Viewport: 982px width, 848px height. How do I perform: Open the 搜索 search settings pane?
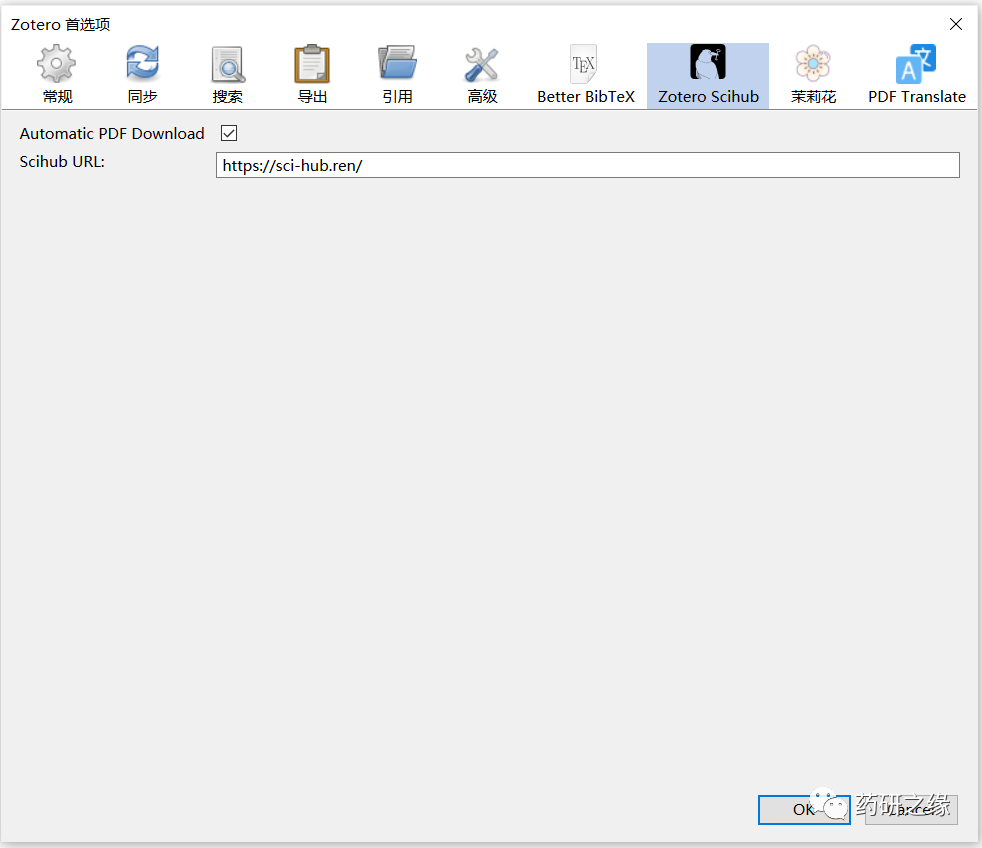coord(227,75)
